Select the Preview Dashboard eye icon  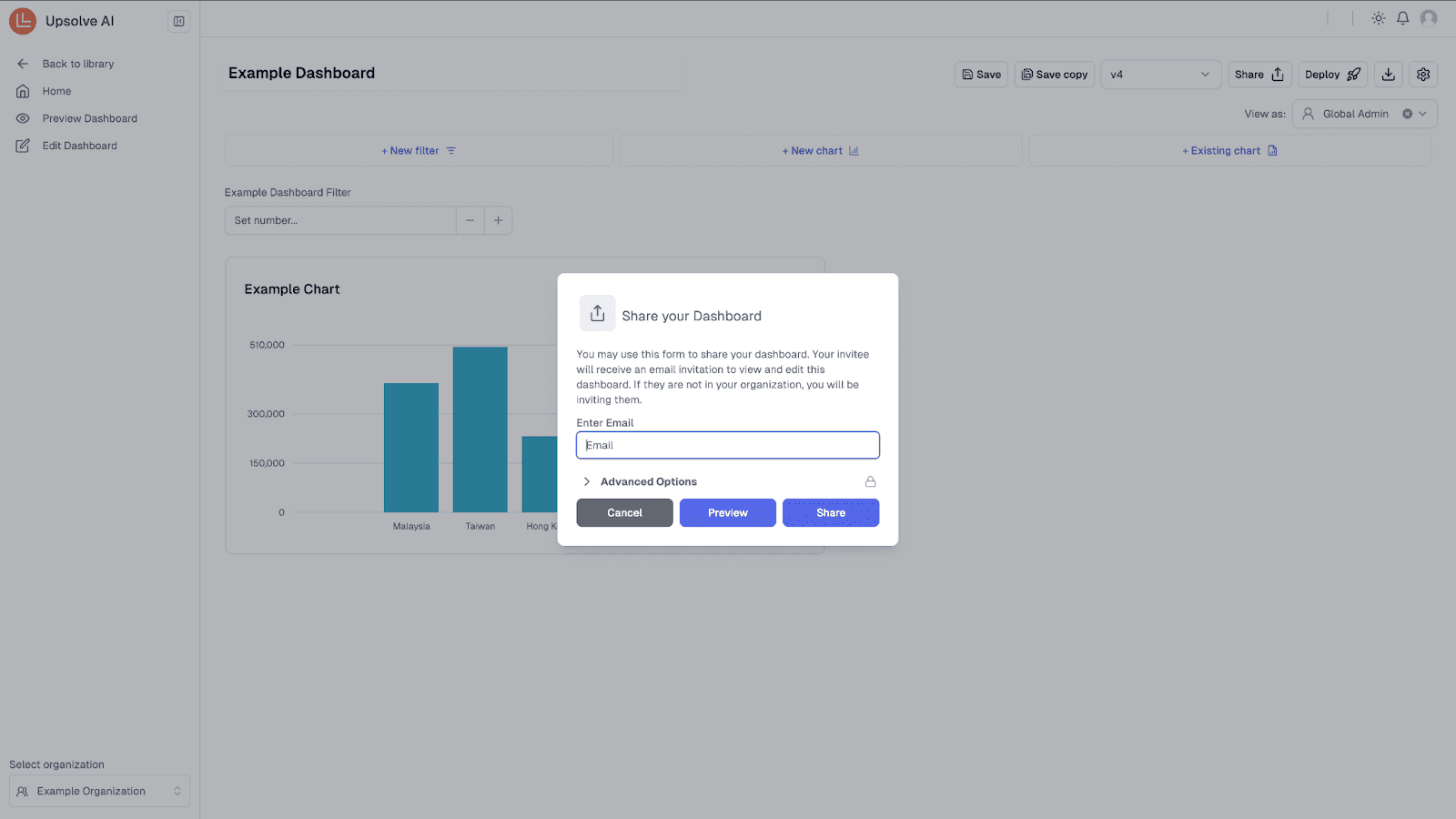[23, 118]
